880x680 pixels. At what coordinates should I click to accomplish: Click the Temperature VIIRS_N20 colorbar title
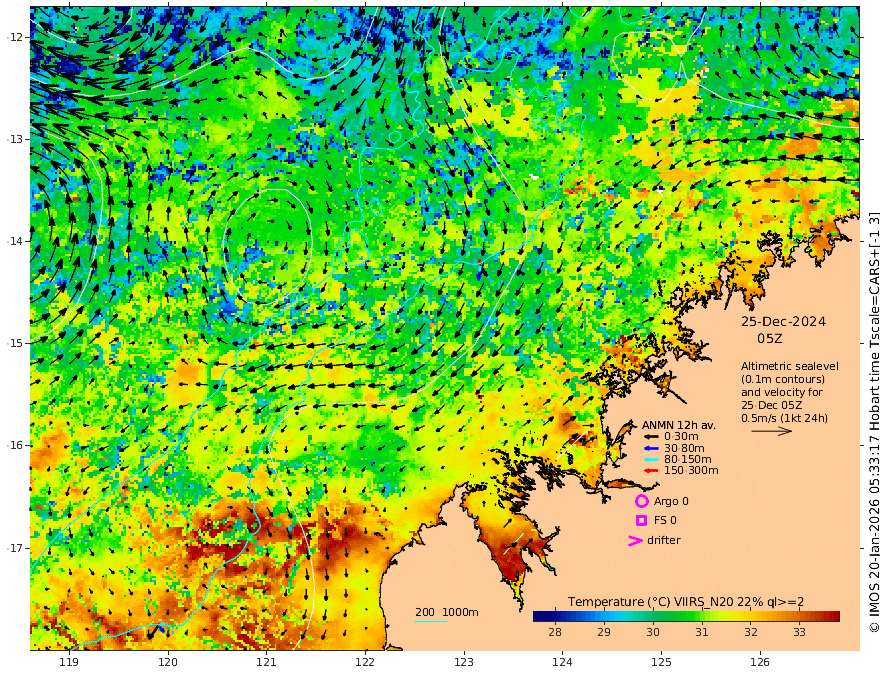(686, 602)
